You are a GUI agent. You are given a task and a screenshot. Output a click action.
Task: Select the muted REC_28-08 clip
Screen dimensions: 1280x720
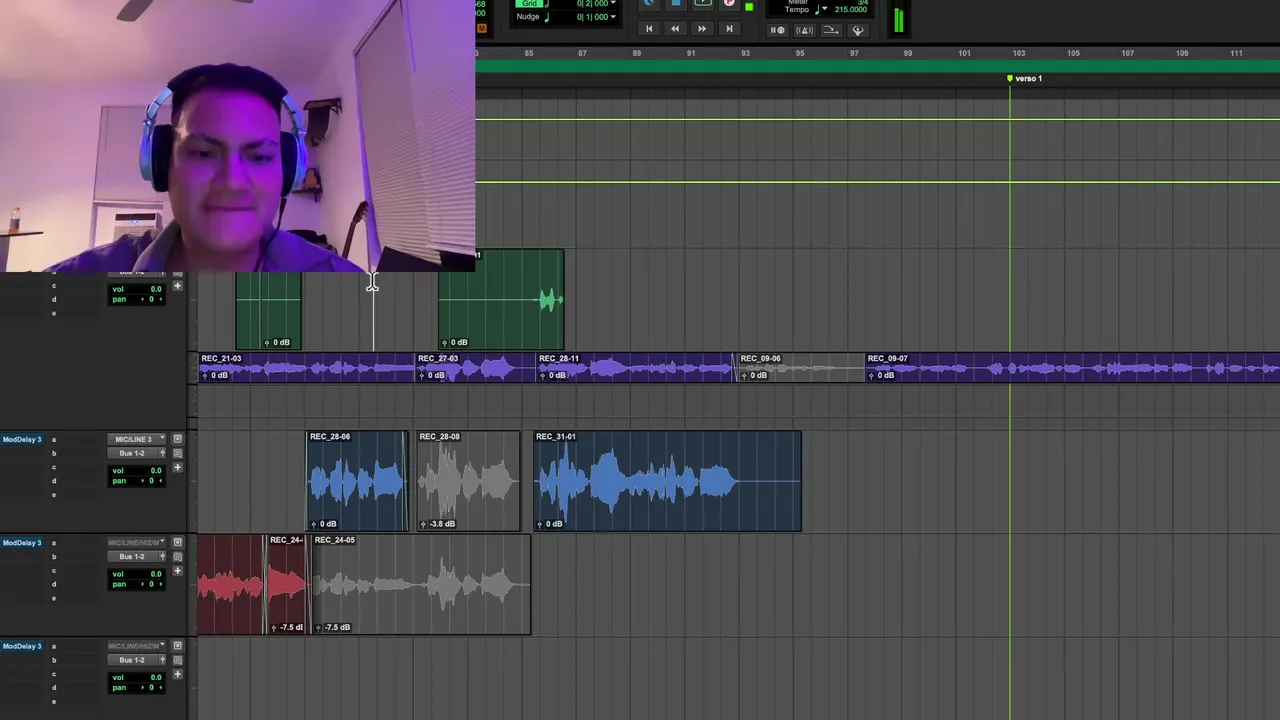tap(468, 481)
